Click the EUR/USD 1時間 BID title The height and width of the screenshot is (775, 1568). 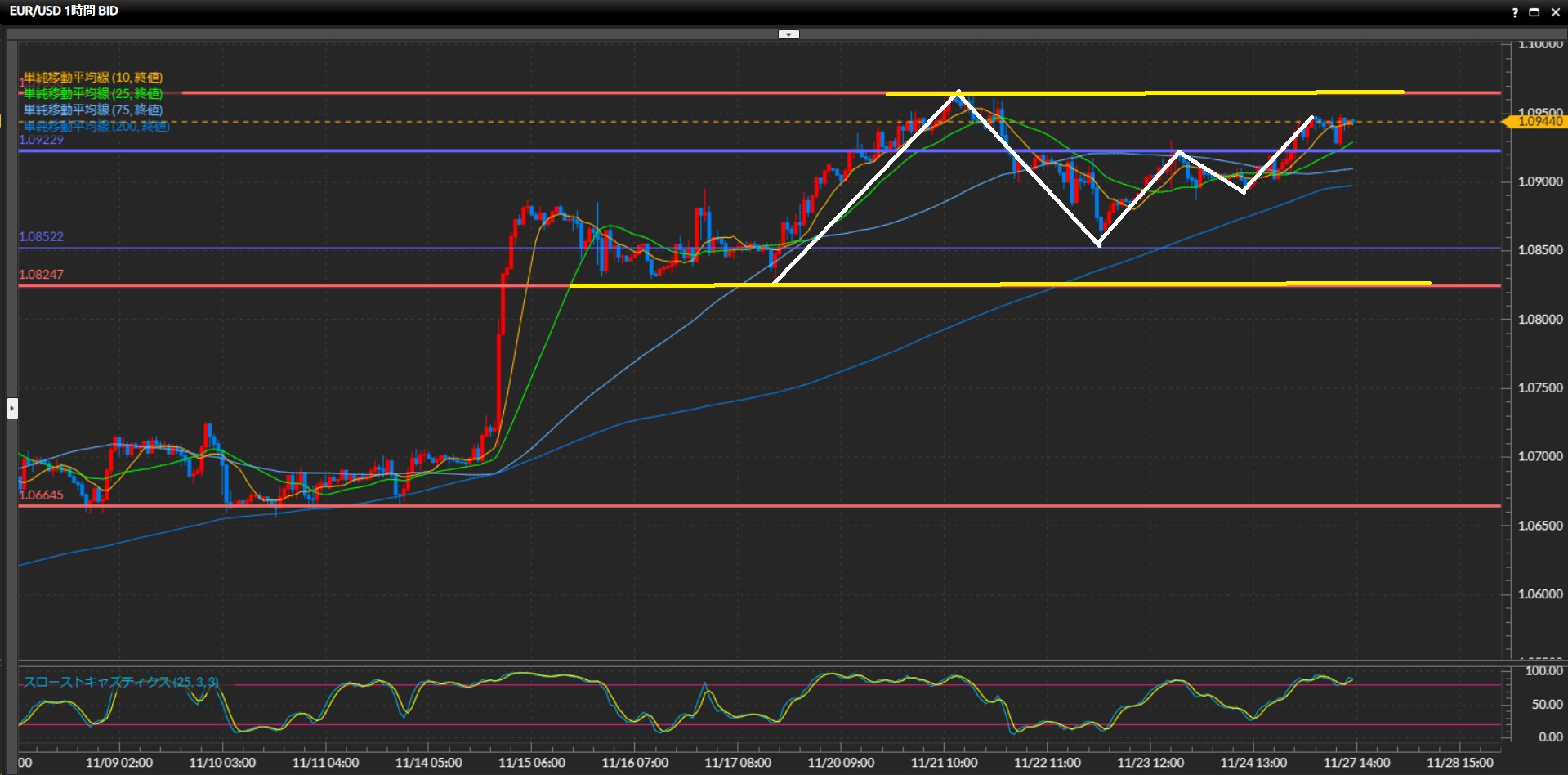64,11
